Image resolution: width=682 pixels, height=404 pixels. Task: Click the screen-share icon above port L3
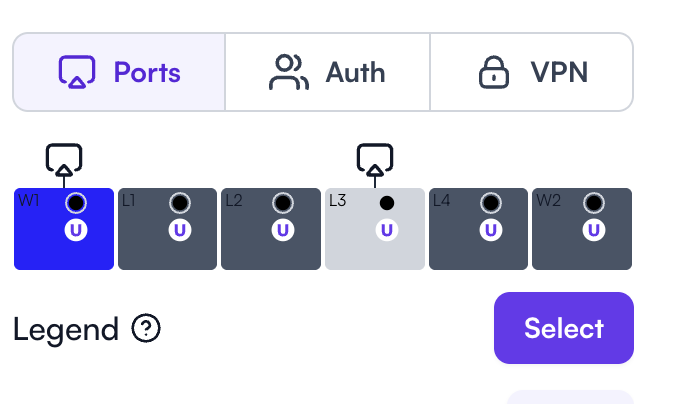click(375, 160)
